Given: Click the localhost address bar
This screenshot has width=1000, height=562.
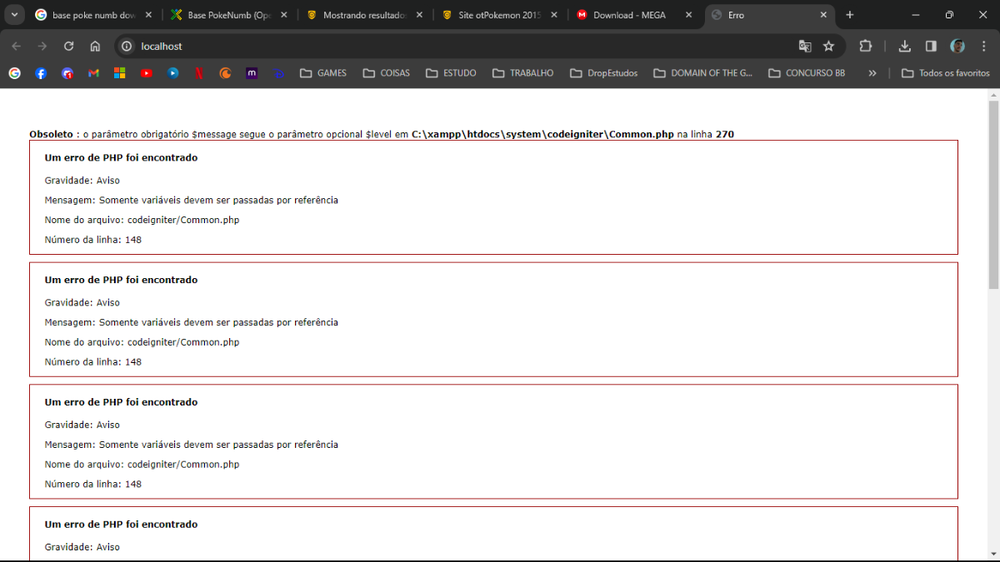Looking at the screenshot, I should tap(450, 46).
